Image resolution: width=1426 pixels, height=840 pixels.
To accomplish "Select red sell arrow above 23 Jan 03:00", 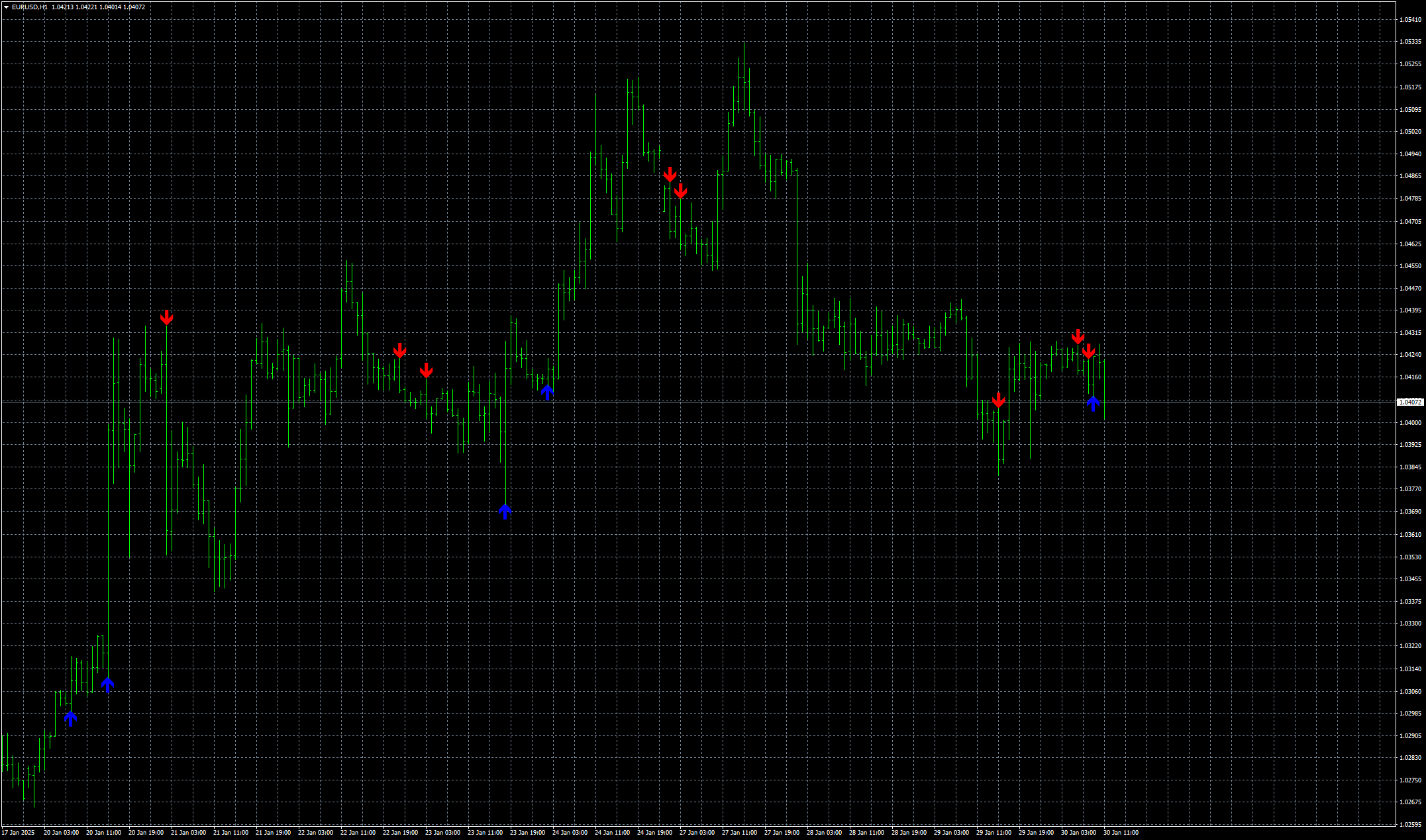I will click(x=427, y=371).
